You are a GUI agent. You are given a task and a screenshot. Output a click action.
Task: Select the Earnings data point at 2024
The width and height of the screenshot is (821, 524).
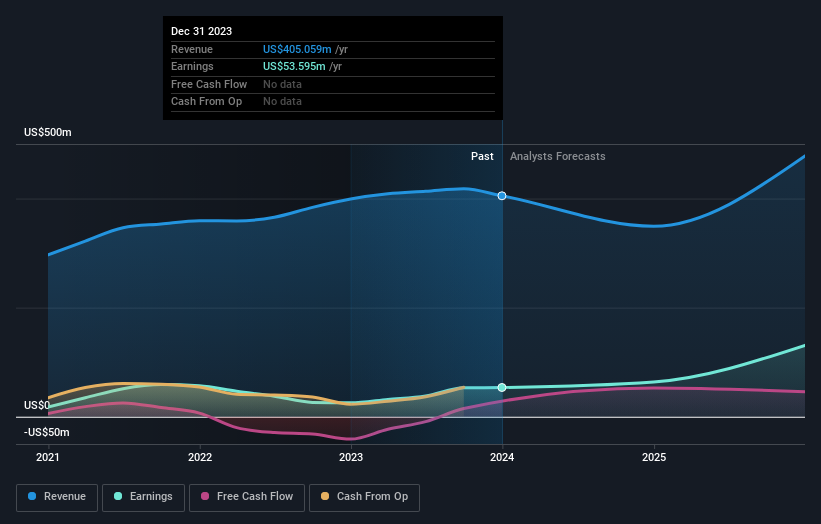pyautogui.click(x=502, y=387)
